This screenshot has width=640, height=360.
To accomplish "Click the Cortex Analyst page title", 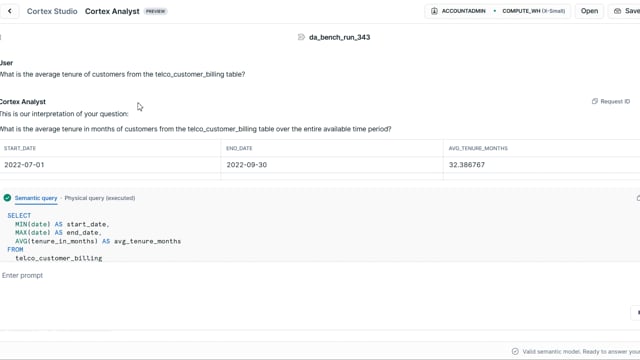I will click(112, 11).
